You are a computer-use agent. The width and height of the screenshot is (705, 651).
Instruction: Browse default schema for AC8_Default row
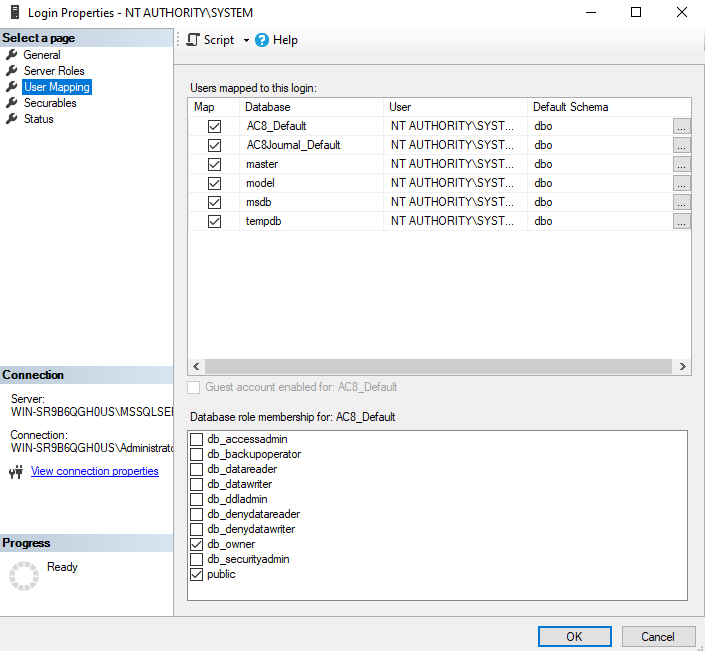(x=682, y=126)
